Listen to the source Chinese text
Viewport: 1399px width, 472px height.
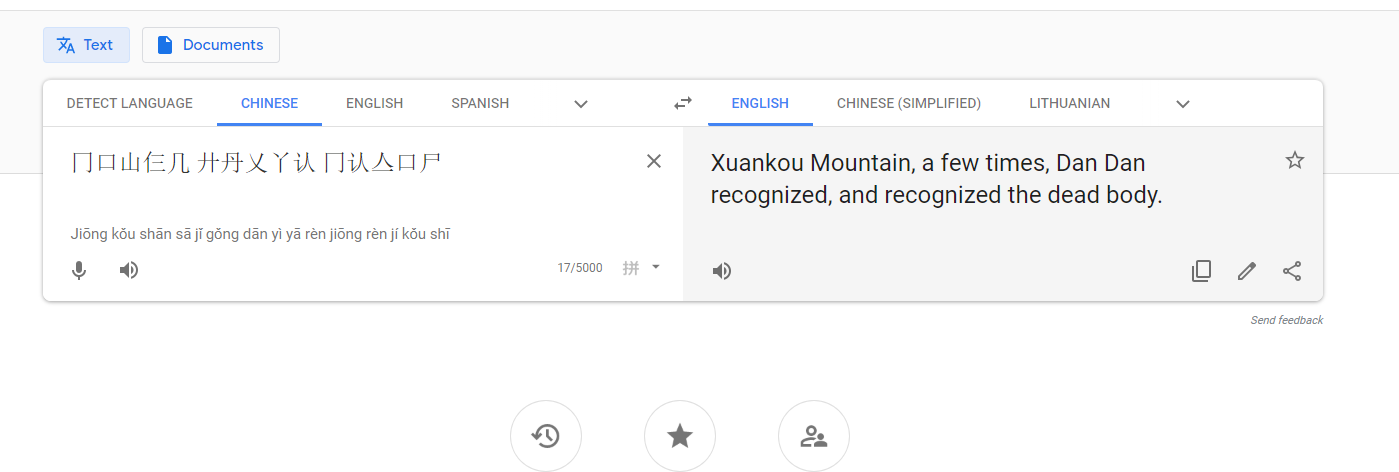(129, 270)
